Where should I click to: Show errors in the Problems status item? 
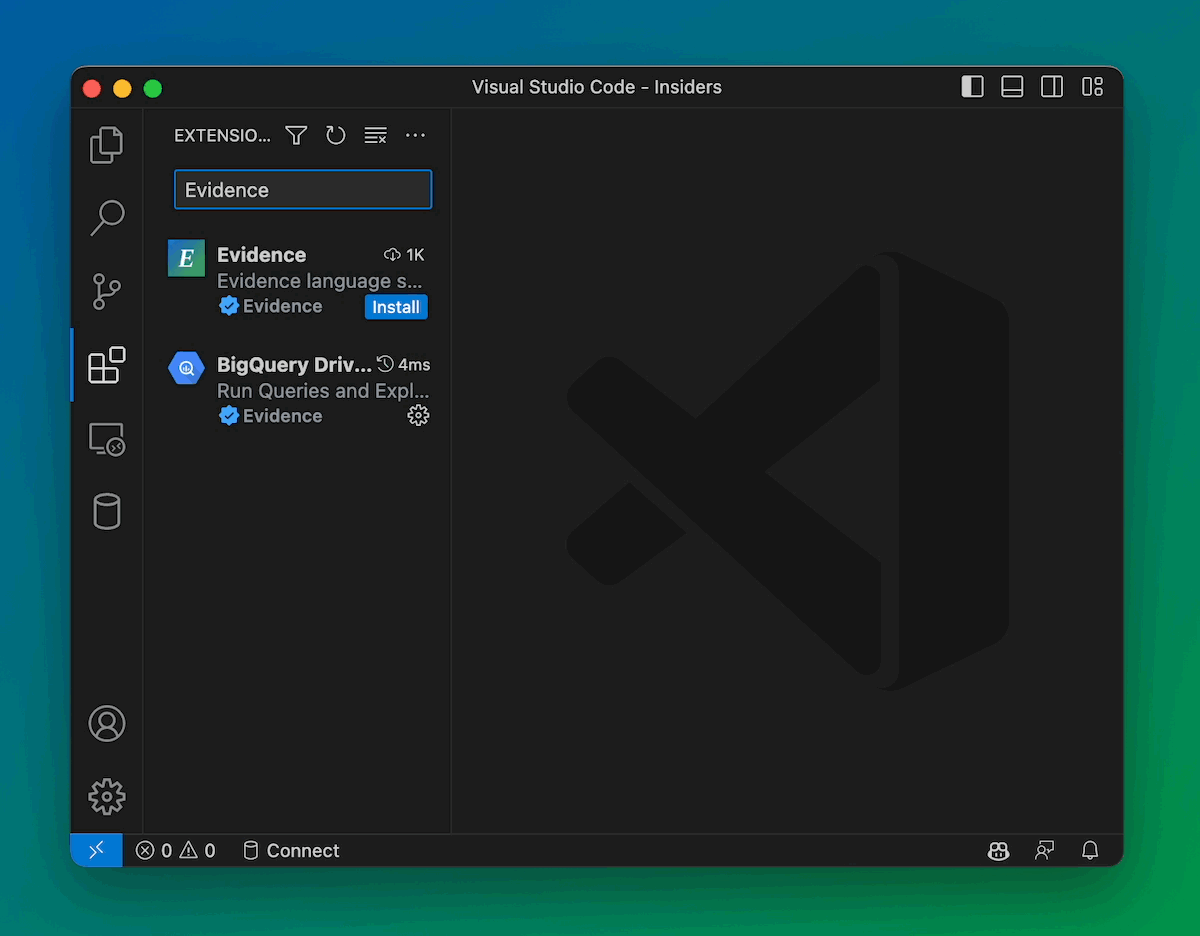pyautogui.click(x=154, y=851)
